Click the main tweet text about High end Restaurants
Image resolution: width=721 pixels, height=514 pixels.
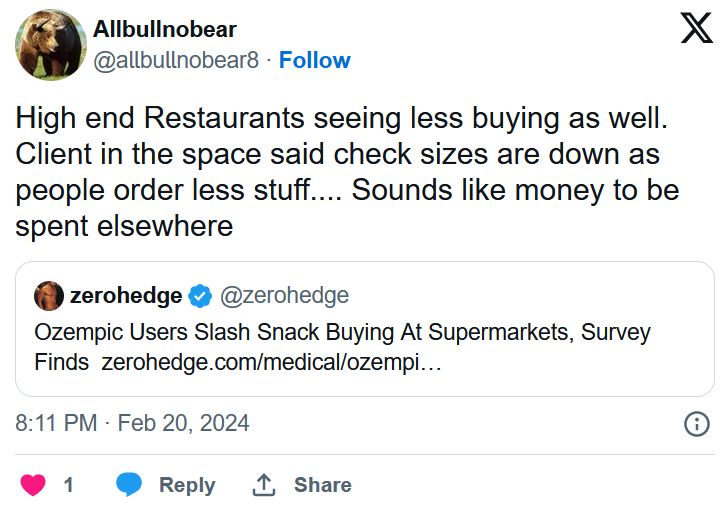347,172
